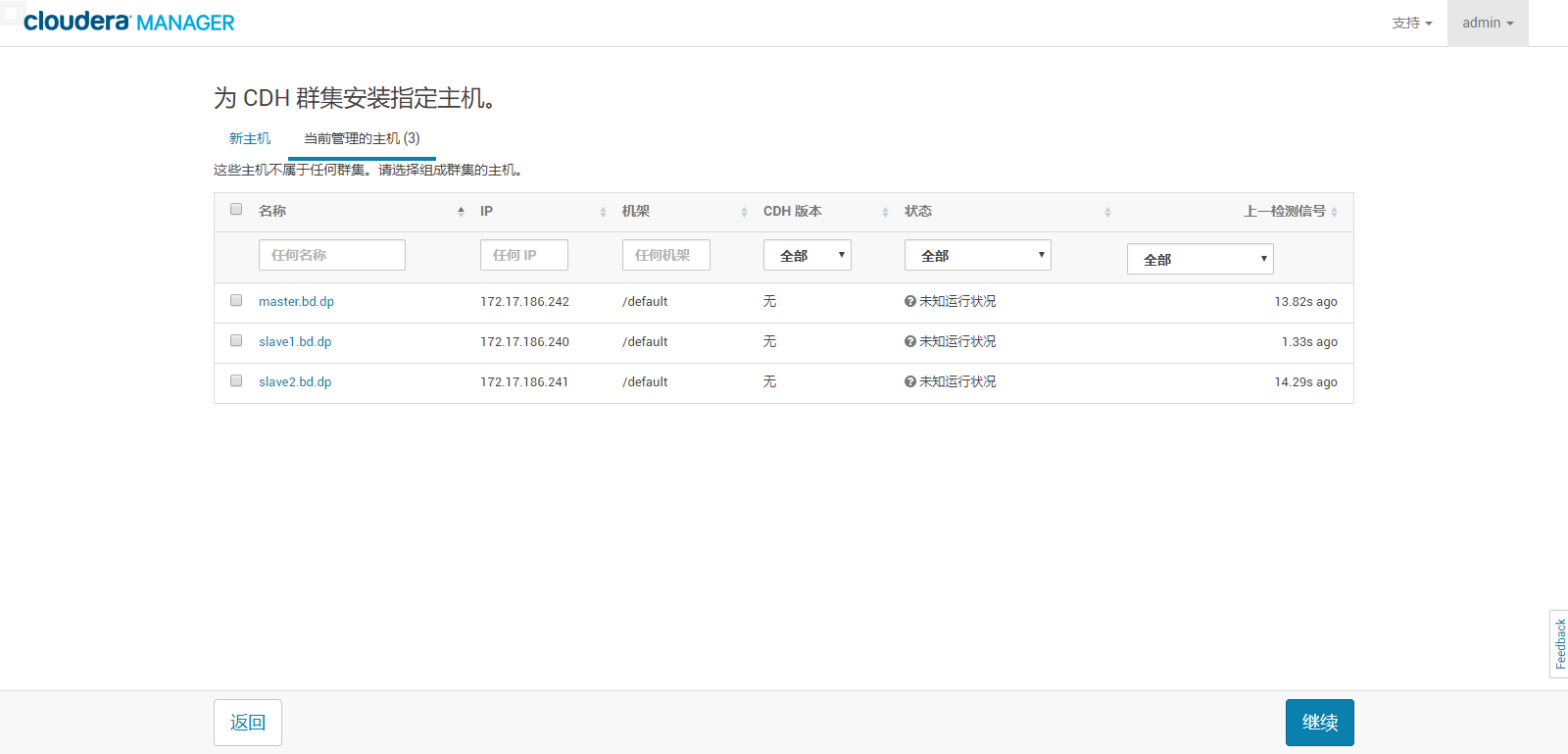The width and height of the screenshot is (1568, 754).
Task: Open the CDH 版本 filter dropdown
Action: click(x=808, y=255)
